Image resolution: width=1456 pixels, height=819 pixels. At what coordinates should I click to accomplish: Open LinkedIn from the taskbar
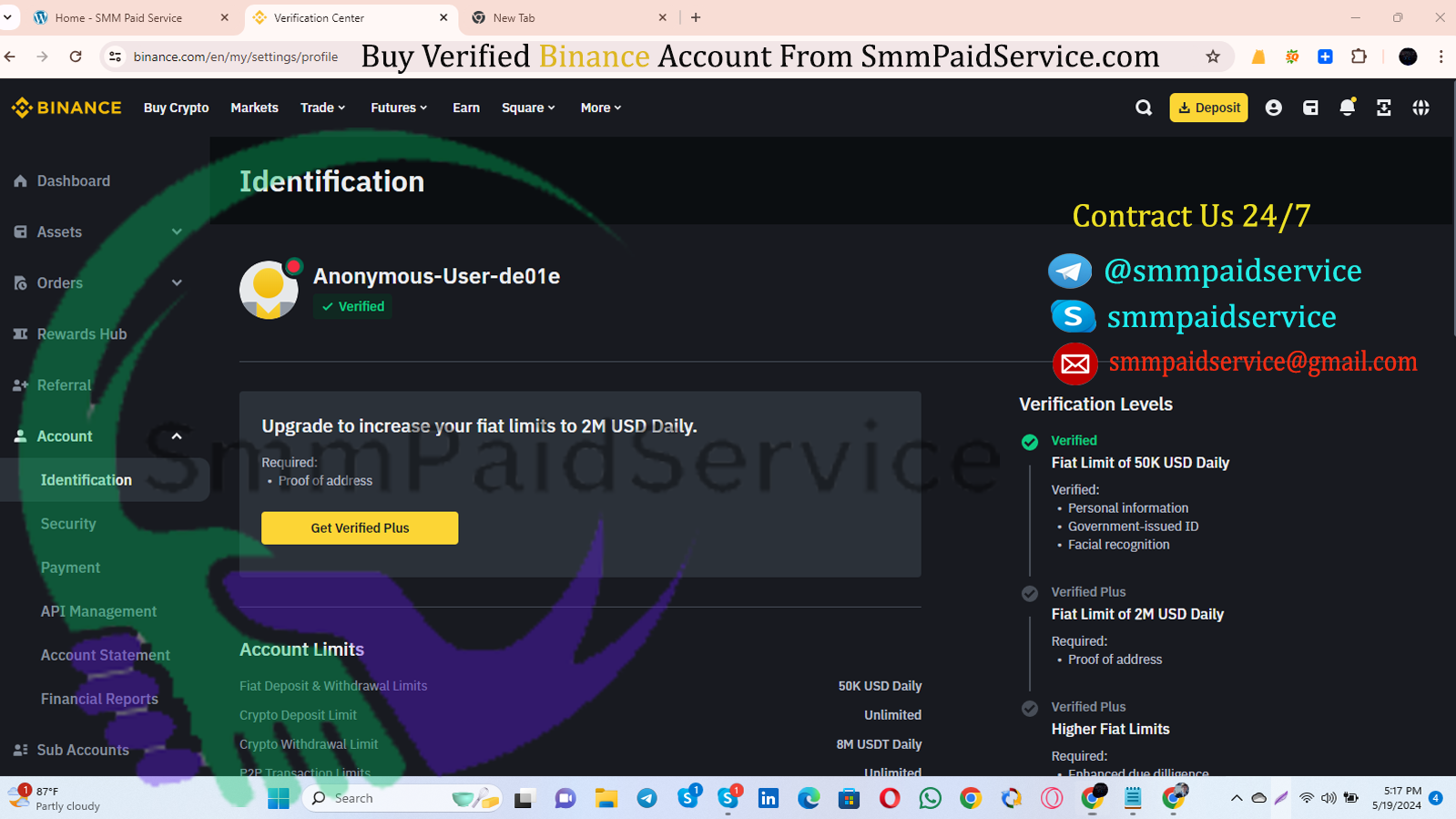pyautogui.click(x=769, y=799)
